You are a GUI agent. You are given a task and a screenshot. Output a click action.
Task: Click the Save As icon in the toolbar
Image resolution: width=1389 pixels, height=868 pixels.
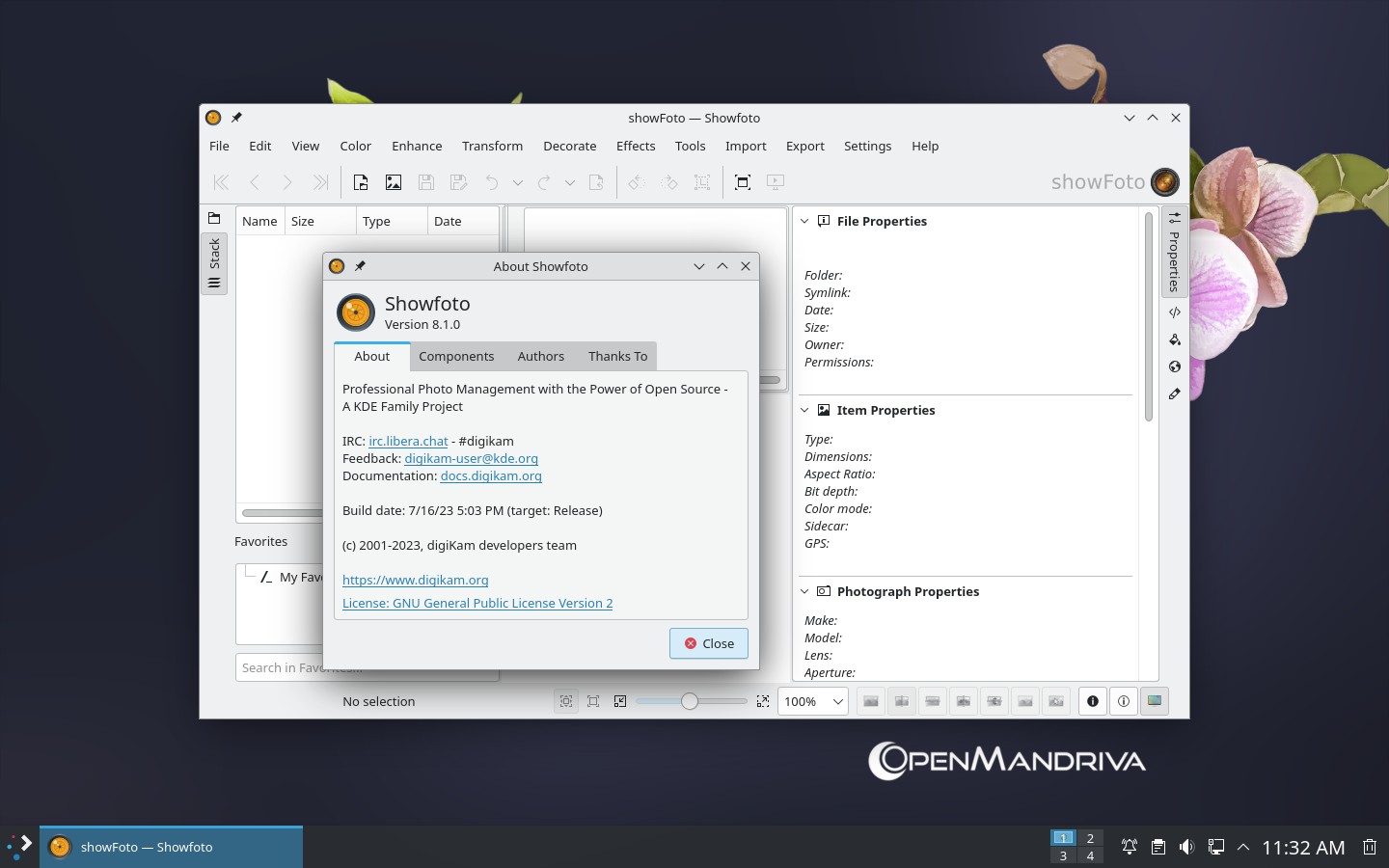click(459, 182)
